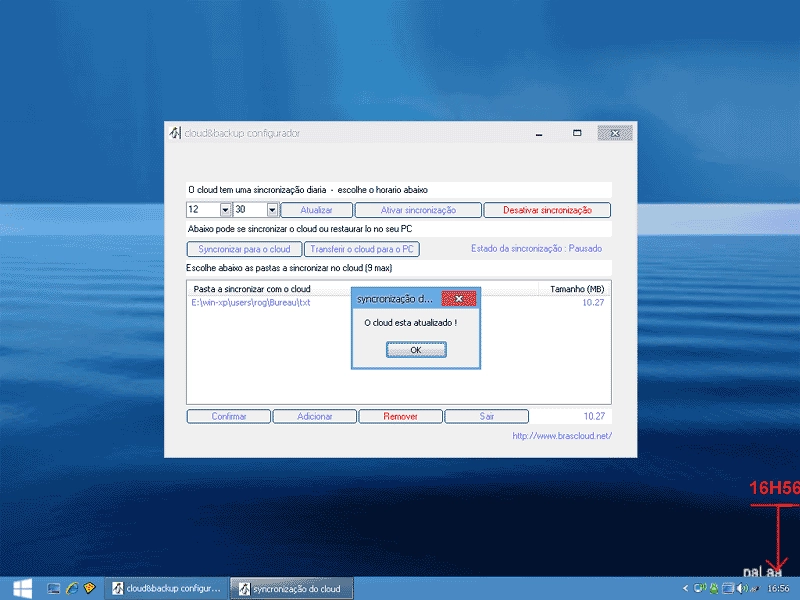Click the Atualizar button
This screenshot has height=600, width=800.
(316, 210)
